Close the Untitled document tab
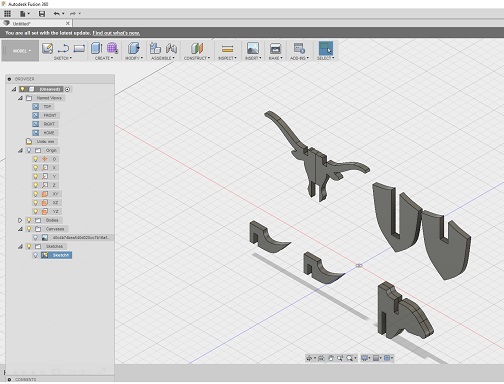 [68, 23]
